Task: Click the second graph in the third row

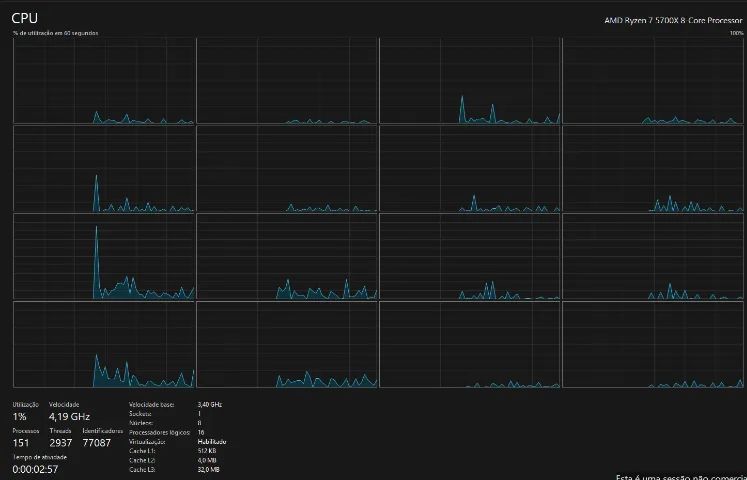Action: point(287,257)
